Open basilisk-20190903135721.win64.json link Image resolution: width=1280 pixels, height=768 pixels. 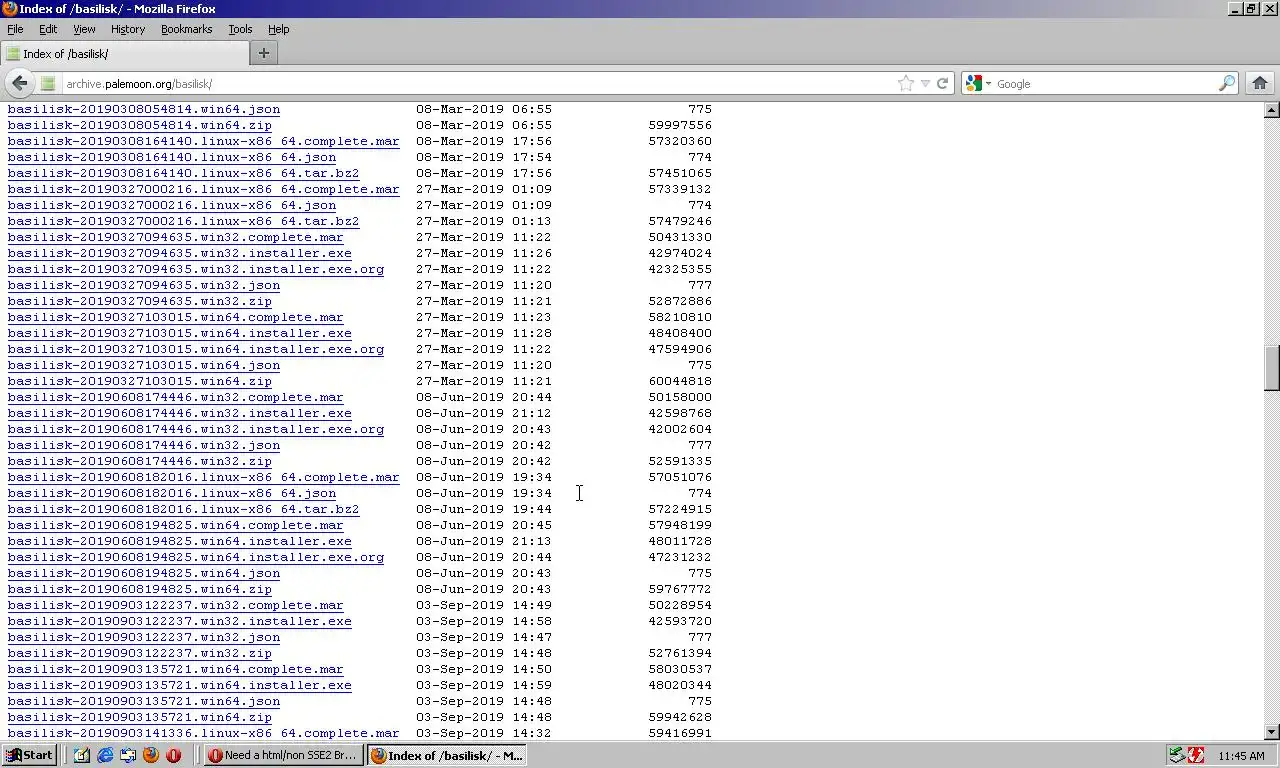(144, 701)
